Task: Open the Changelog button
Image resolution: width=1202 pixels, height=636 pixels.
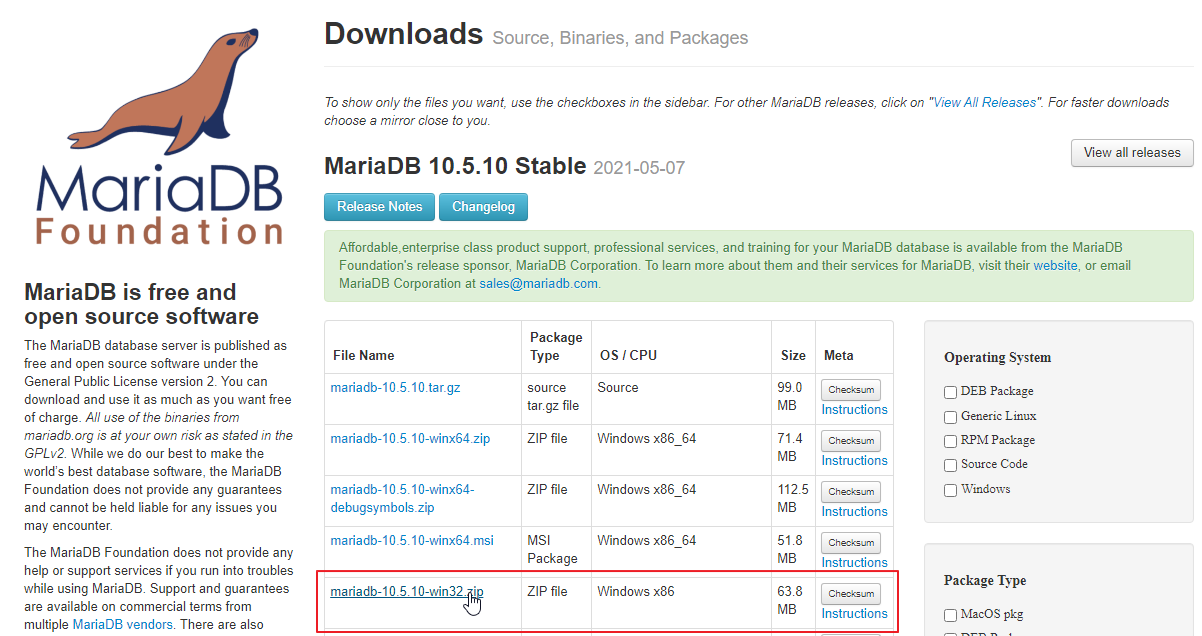Action: [x=483, y=207]
